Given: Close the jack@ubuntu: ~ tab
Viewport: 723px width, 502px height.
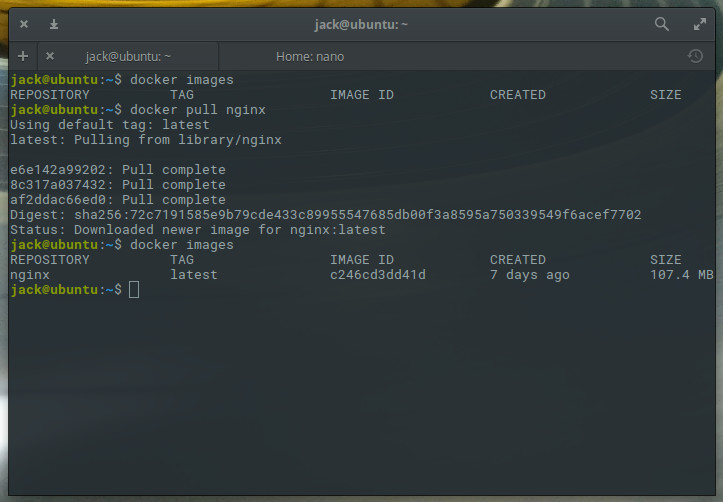Looking at the screenshot, I should [50, 56].
